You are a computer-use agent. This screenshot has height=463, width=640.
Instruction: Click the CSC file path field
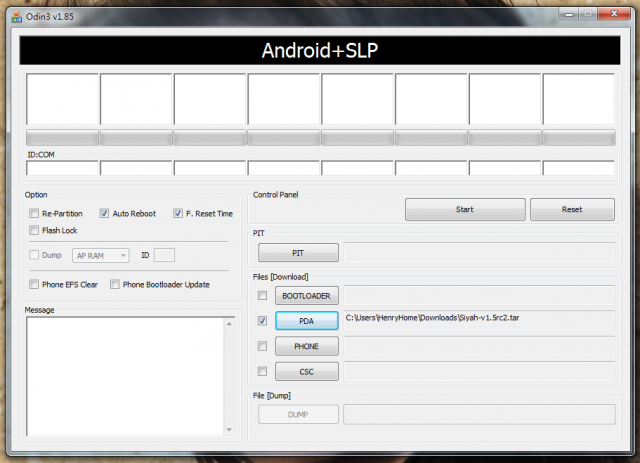(x=479, y=371)
